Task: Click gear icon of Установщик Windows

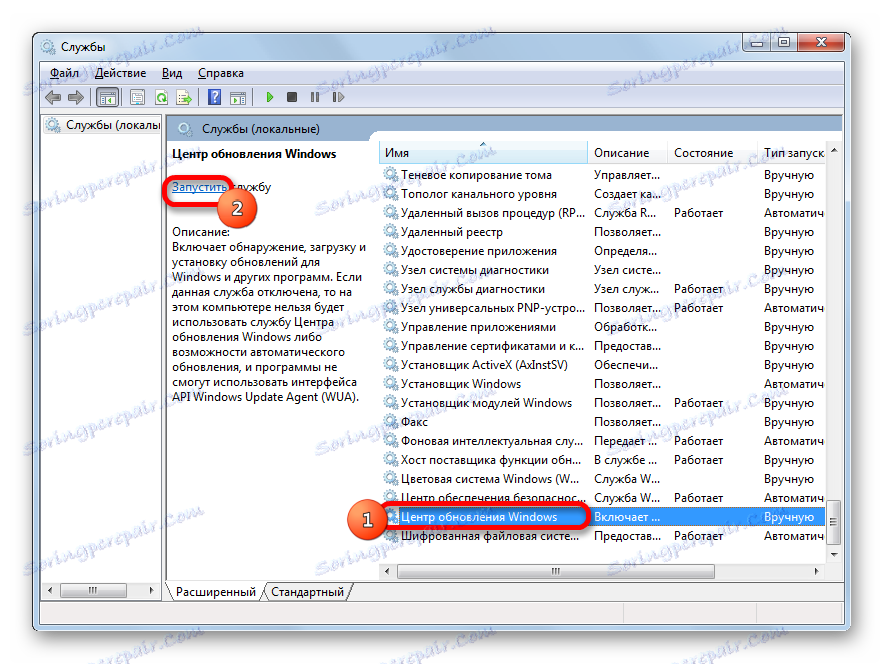Action: [x=390, y=383]
